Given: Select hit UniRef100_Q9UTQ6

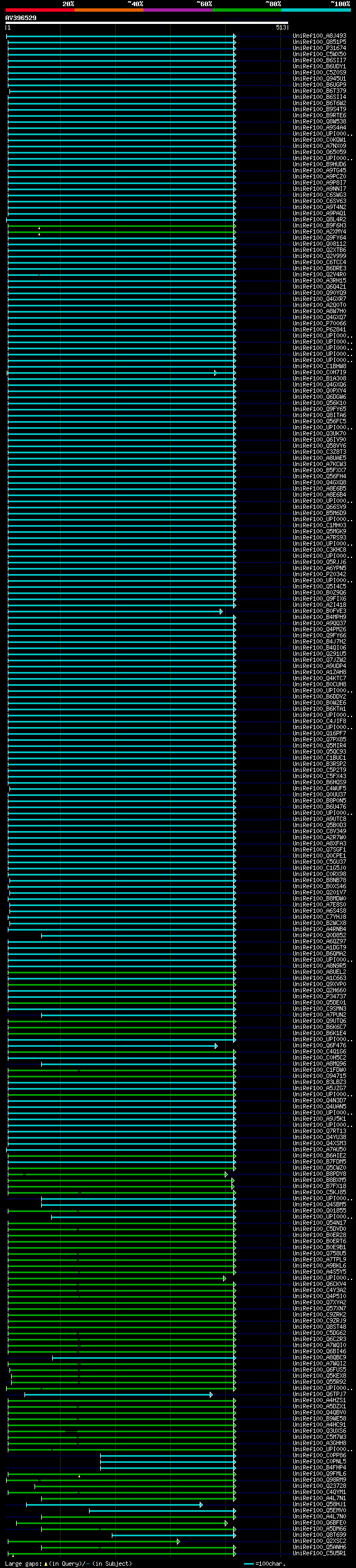Looking at the screenshot, I should coord(319,1021).
